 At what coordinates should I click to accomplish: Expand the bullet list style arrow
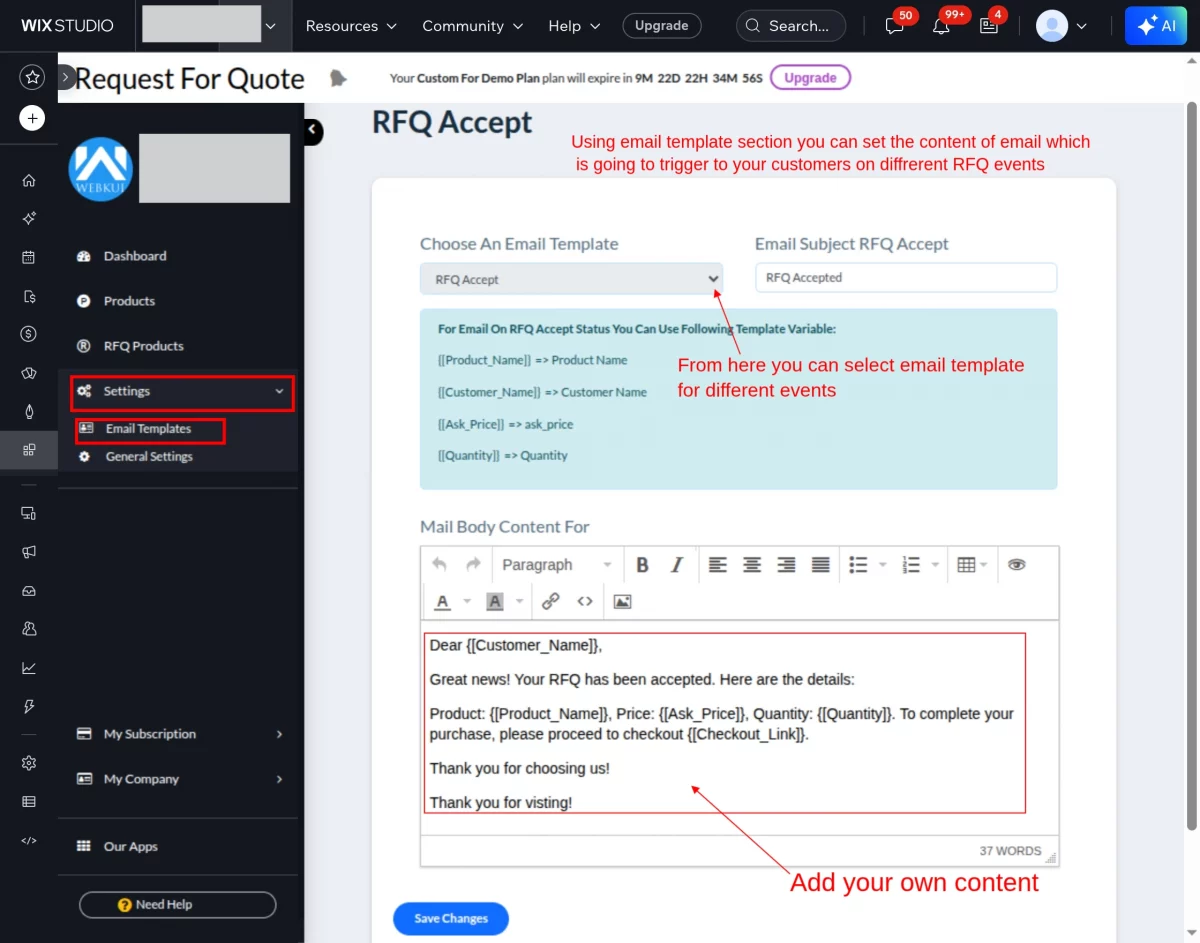[883, 565]
